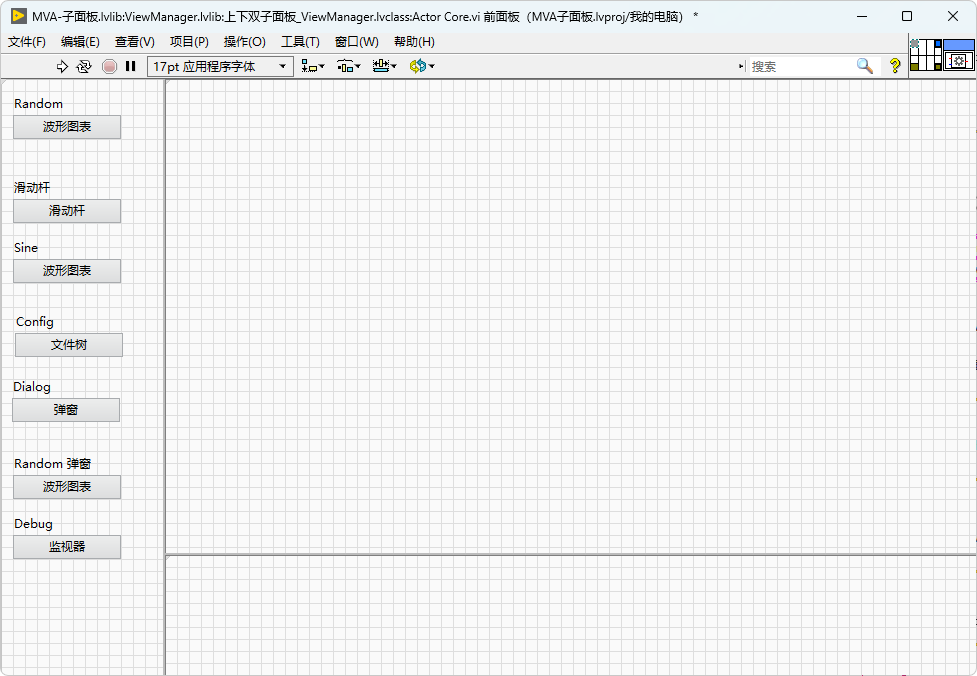Click the 波形图表 button under Random 弹窗
The height and width of the screenshot is (676, 977).
(67, 487)
